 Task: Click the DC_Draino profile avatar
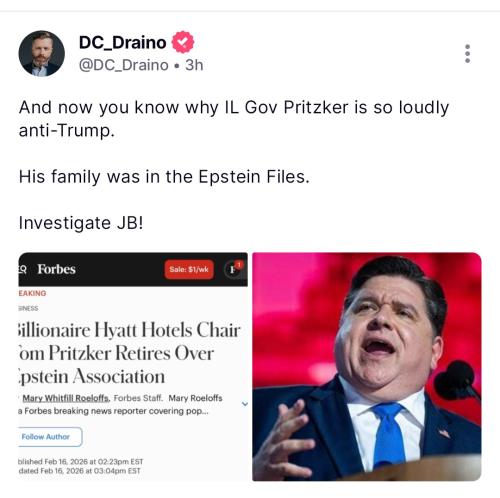pos(42,53)
